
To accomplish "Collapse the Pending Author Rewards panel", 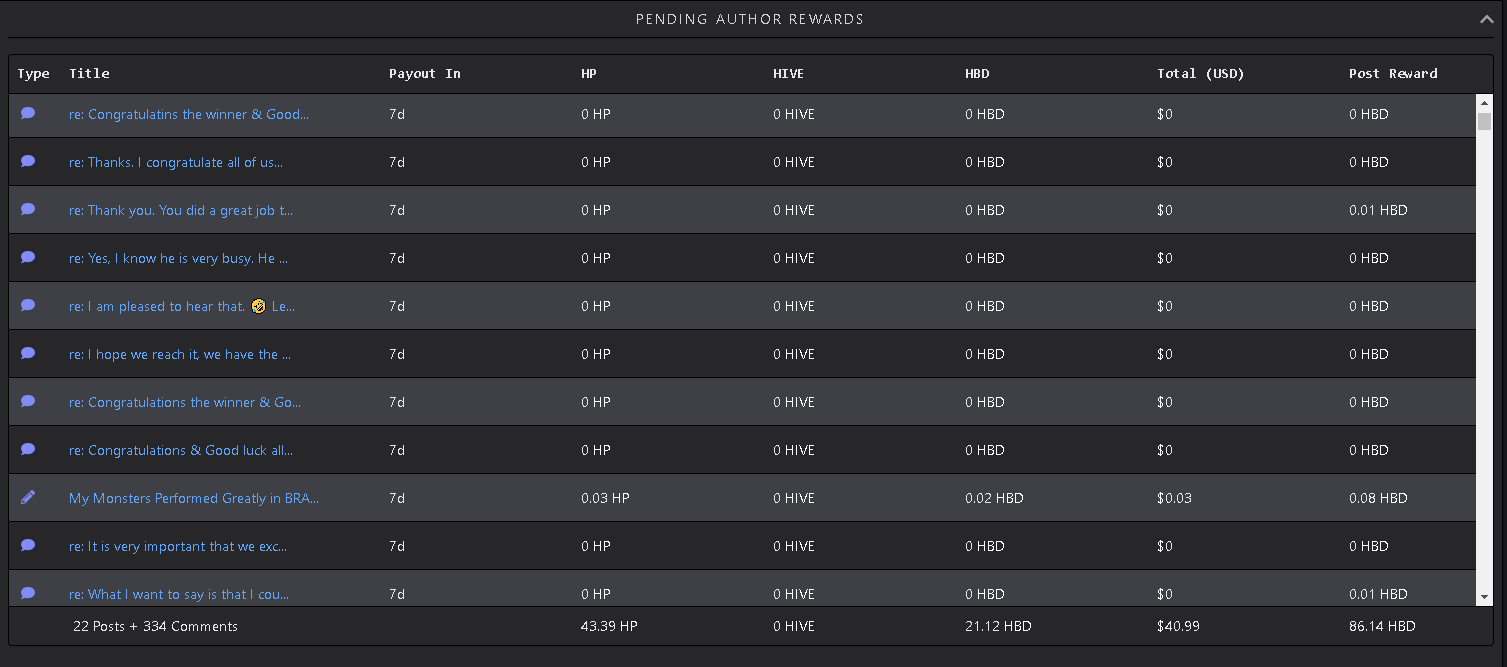I will click(x=1486, y=18).
